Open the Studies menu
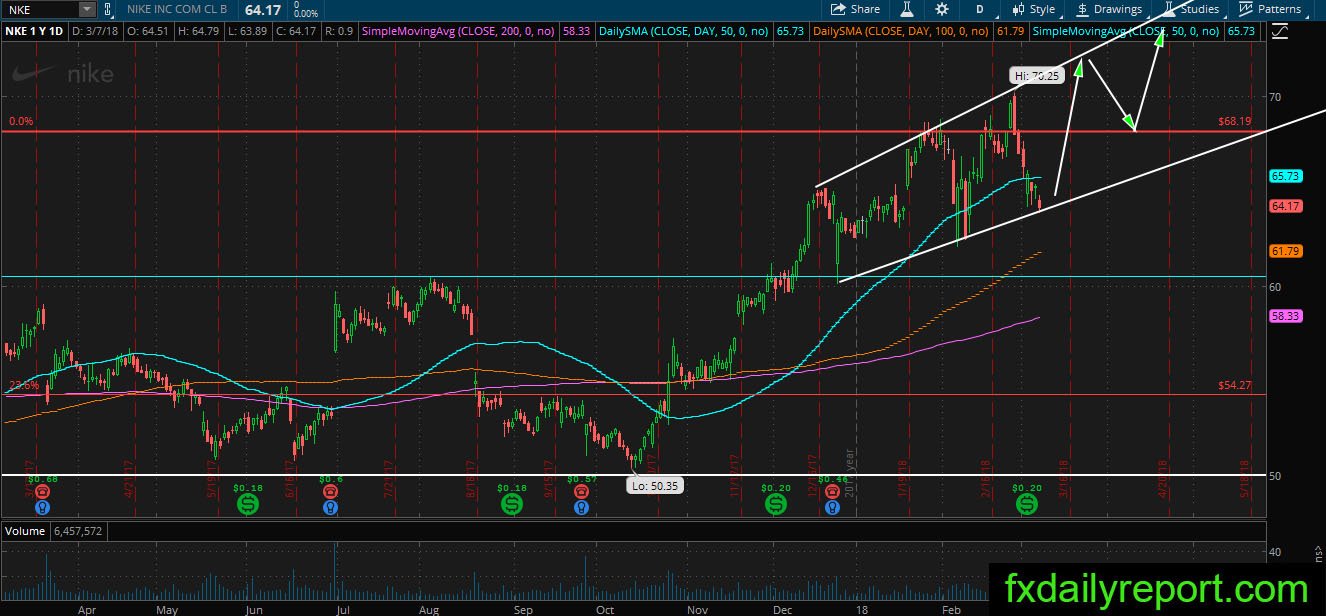Screen dimensions: 1326x616 pyautogui.click(x=1190, y=9)
